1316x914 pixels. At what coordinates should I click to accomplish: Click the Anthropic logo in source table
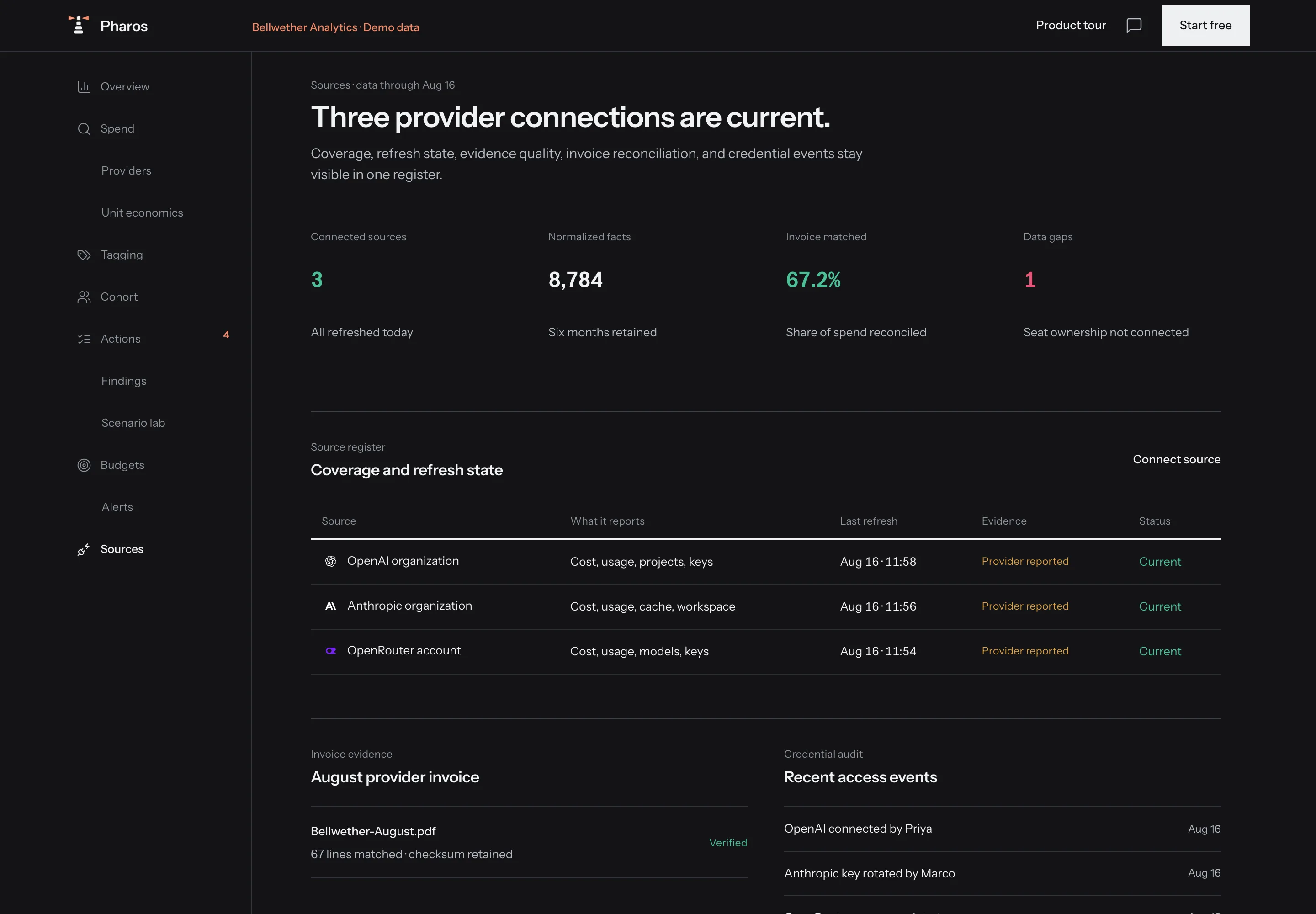[330, 606]
